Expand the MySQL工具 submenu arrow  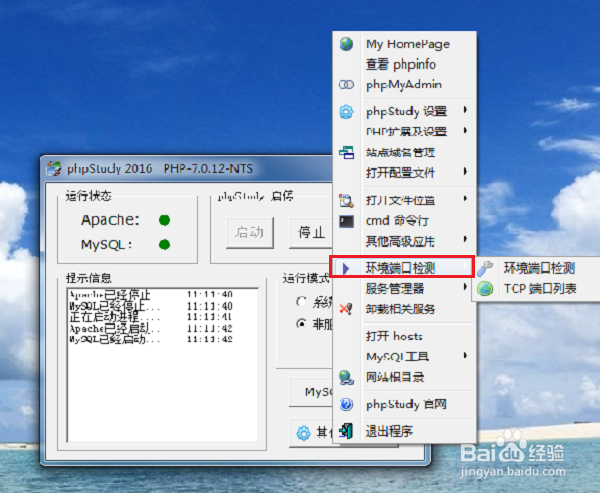465,355
